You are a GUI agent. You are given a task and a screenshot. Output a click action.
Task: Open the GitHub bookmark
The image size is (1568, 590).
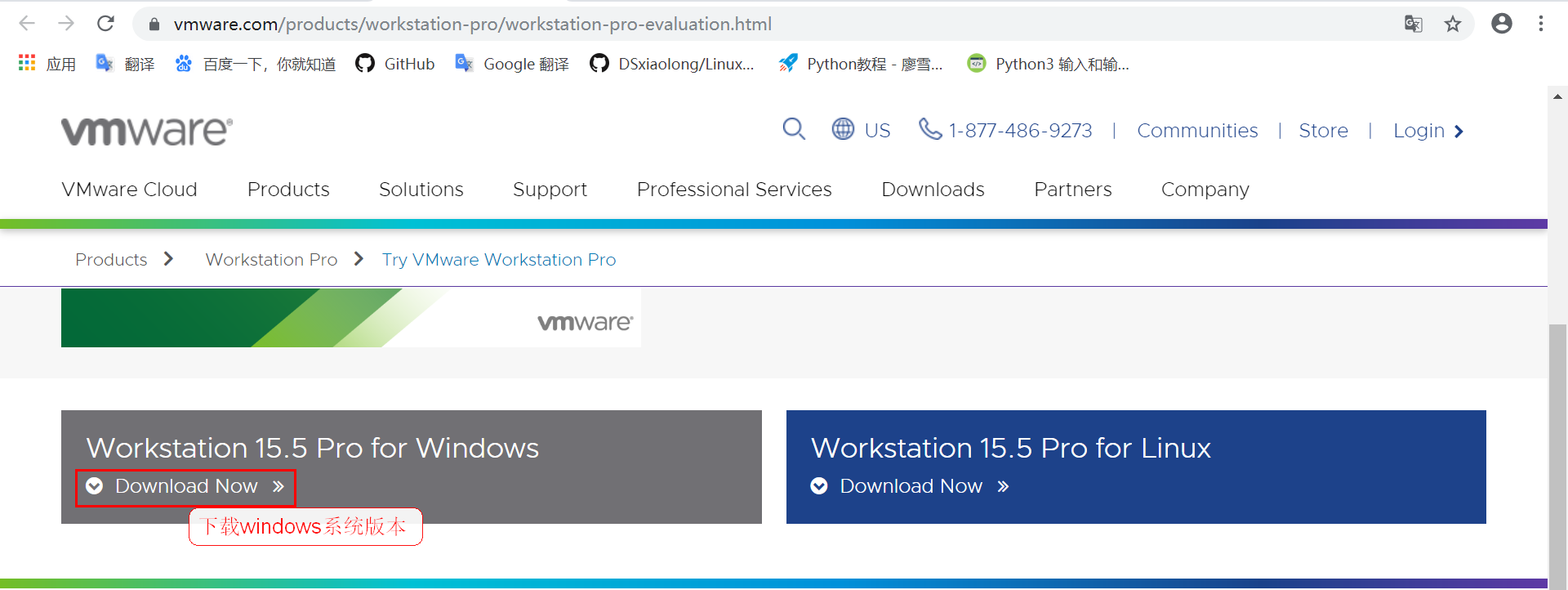[395, 64]
